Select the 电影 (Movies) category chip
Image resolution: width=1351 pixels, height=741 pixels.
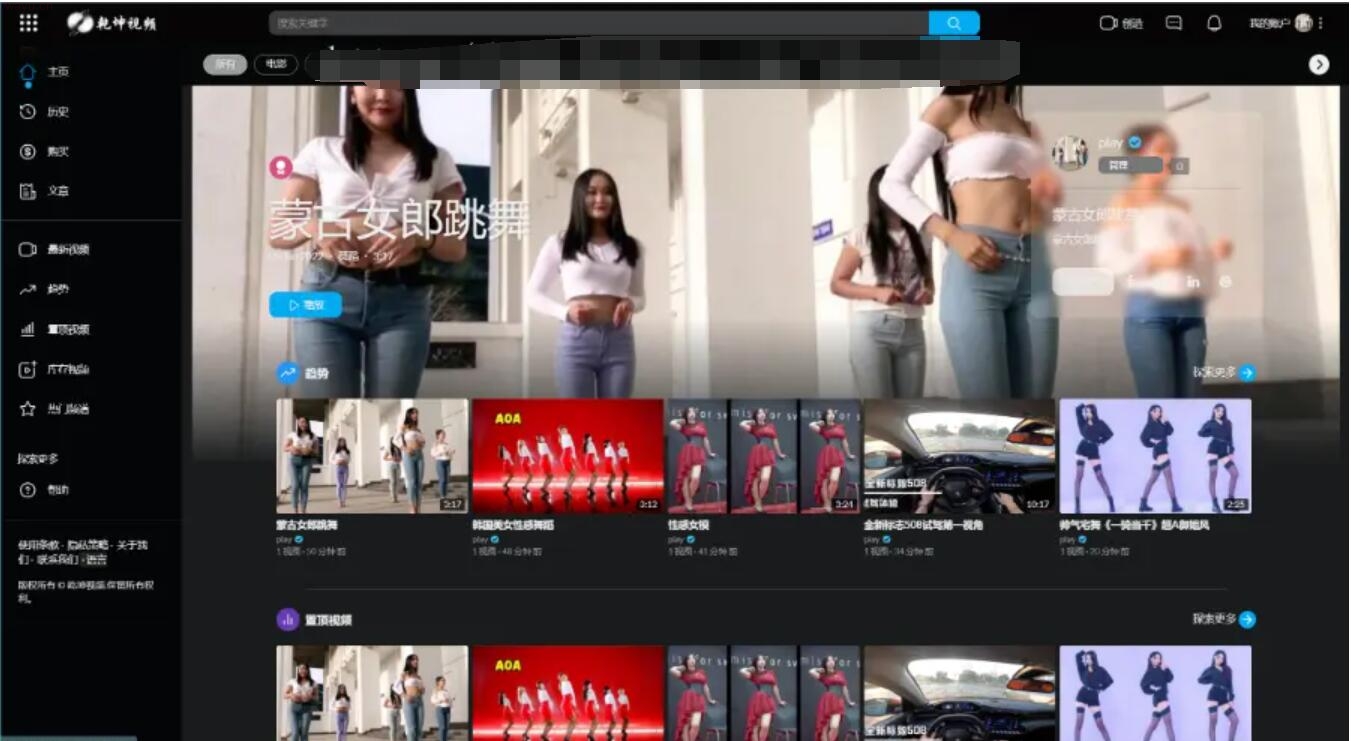pyautogui.click(x=275, y=64)
